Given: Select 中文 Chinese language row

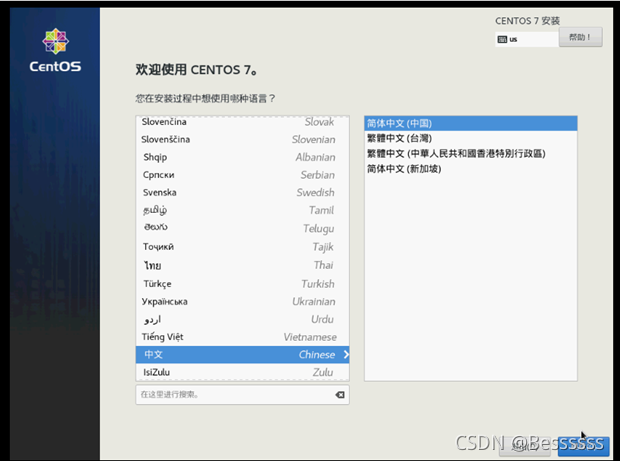Looking at the screenshot, I should pos(242,355).
